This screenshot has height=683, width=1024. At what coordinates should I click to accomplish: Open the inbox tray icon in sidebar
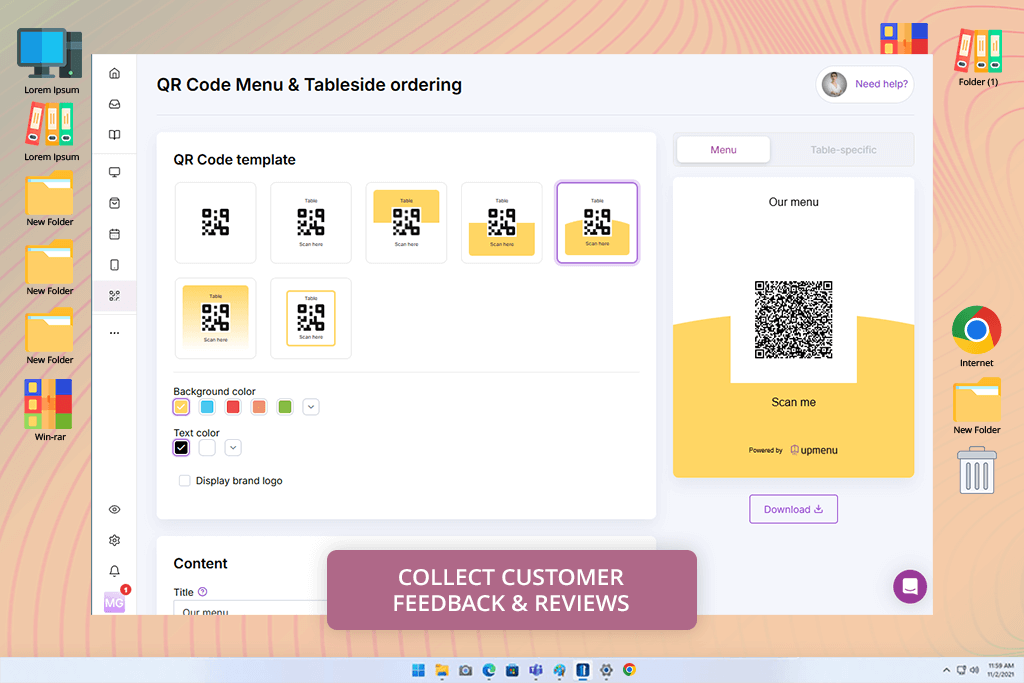coord(114,104)
